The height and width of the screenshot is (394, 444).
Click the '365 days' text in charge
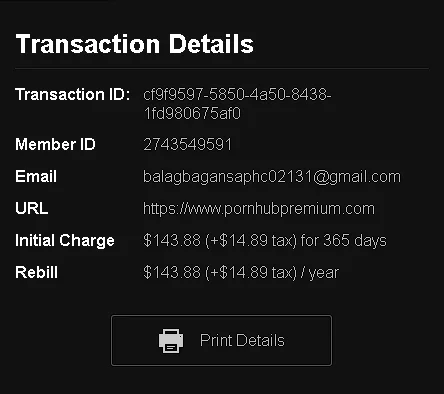[x=355, y=240]
